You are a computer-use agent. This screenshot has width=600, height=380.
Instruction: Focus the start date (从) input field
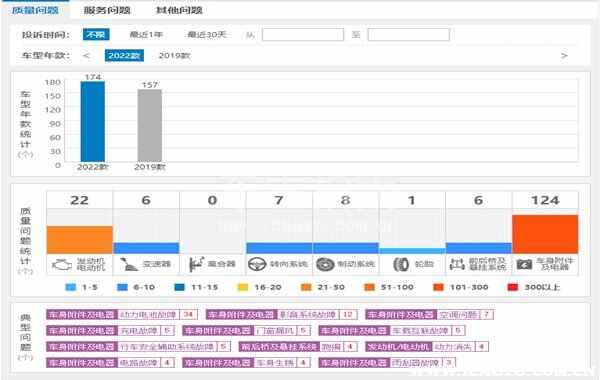point(303,35)
